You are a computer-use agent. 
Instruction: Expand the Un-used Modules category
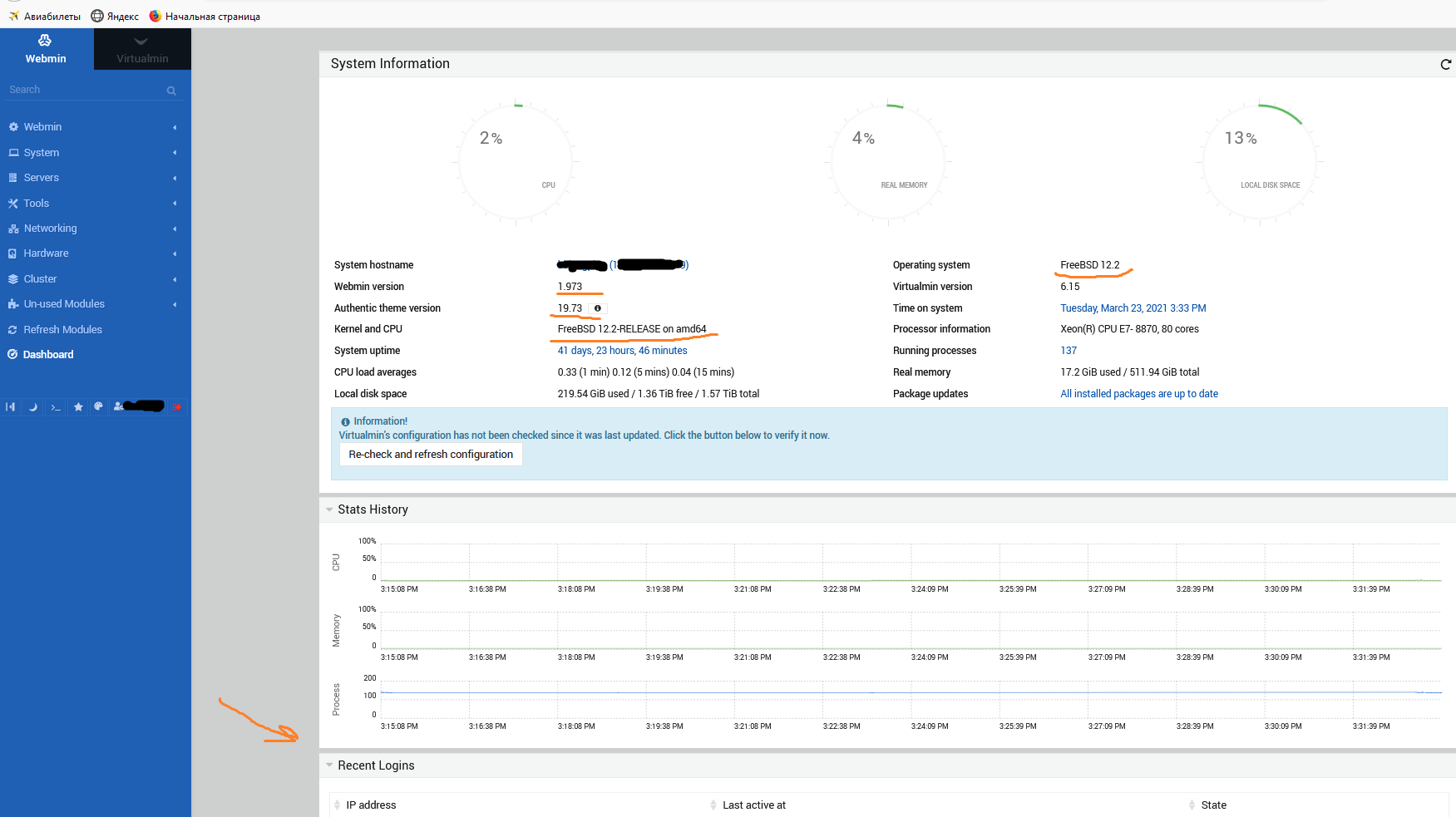(x=64, y=304)
